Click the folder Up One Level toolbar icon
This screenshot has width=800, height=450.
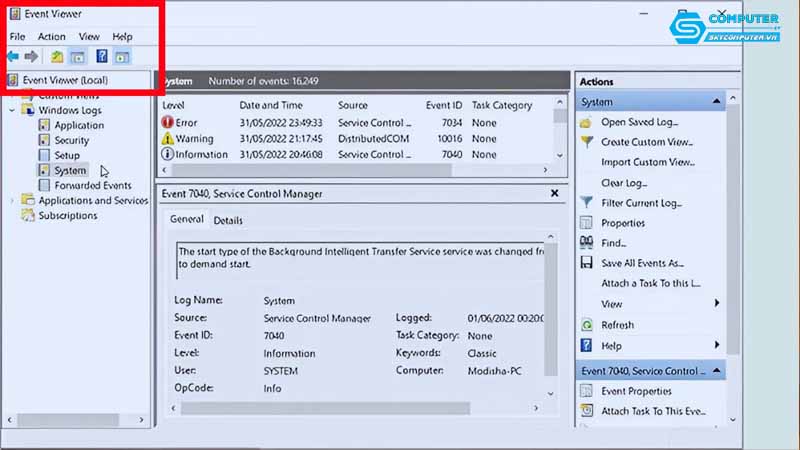click(x=57, y=57)
